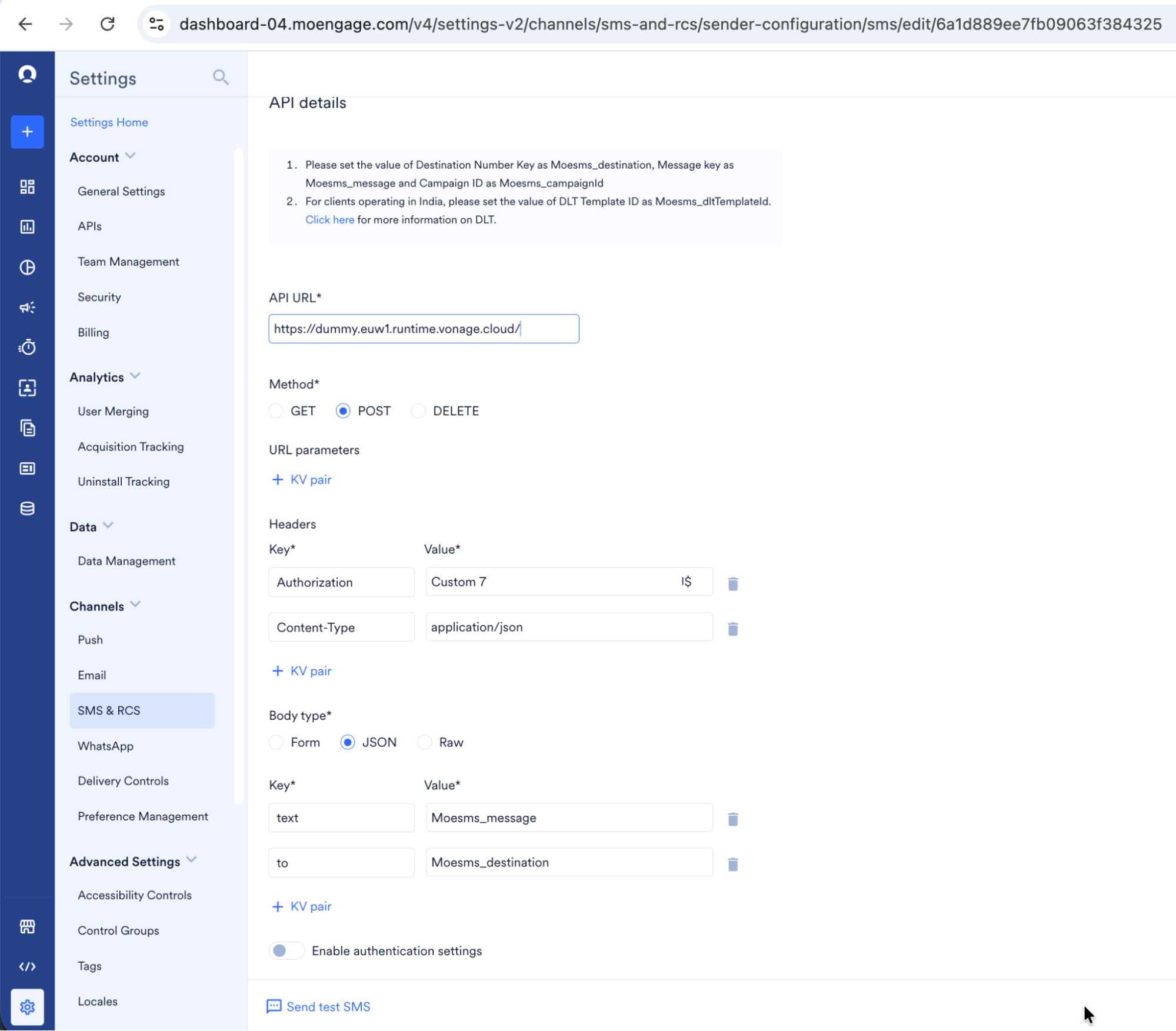The image size is (1176, 1031).
Task: Add URL parameters KV pair
Action: (x=302, y=479)
